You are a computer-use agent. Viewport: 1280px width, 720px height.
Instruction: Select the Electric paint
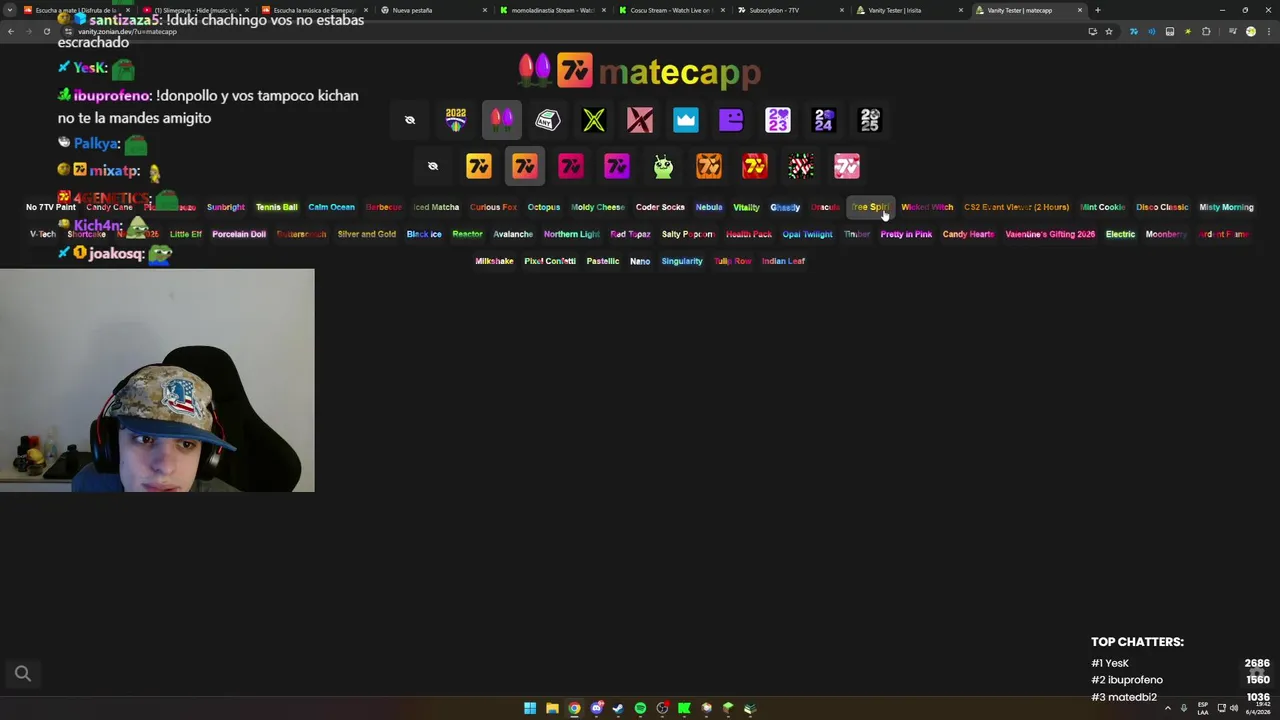point(1121,234)
